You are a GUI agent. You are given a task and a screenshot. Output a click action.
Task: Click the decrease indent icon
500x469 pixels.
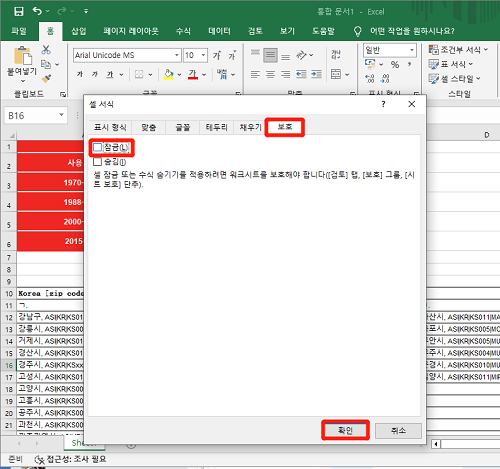(x=301, y=74)
